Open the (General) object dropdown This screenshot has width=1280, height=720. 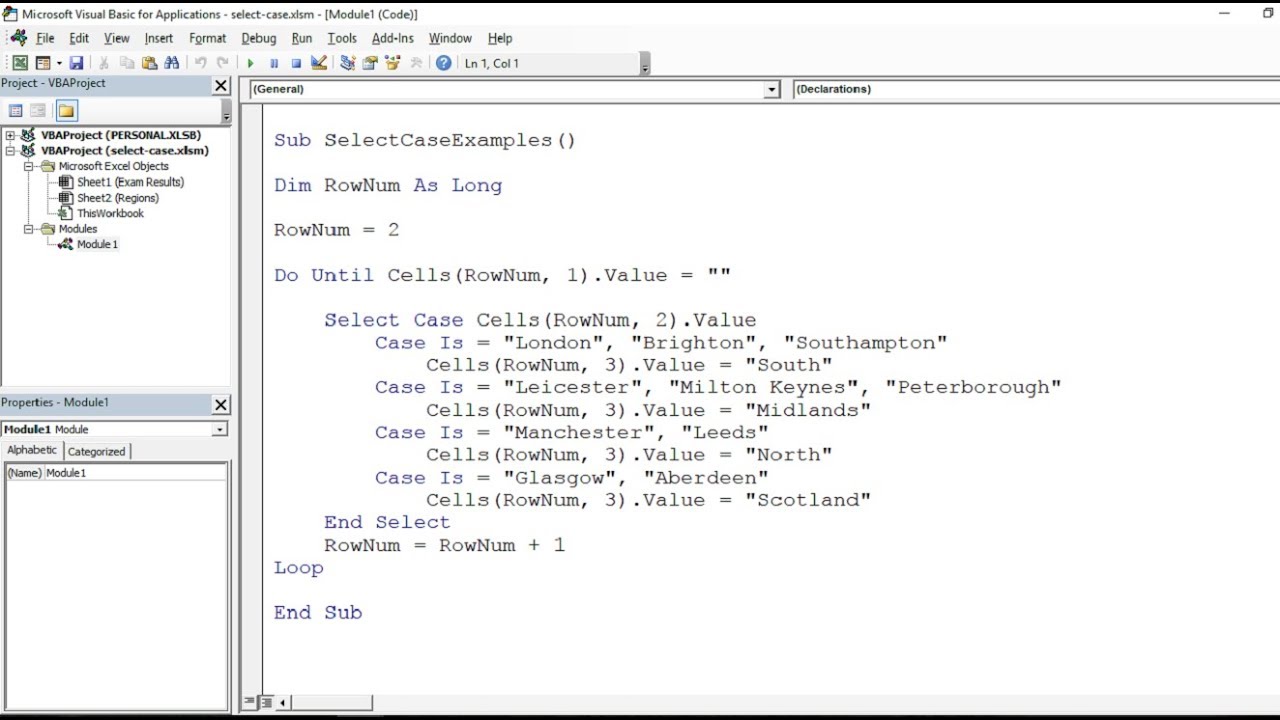772,90
